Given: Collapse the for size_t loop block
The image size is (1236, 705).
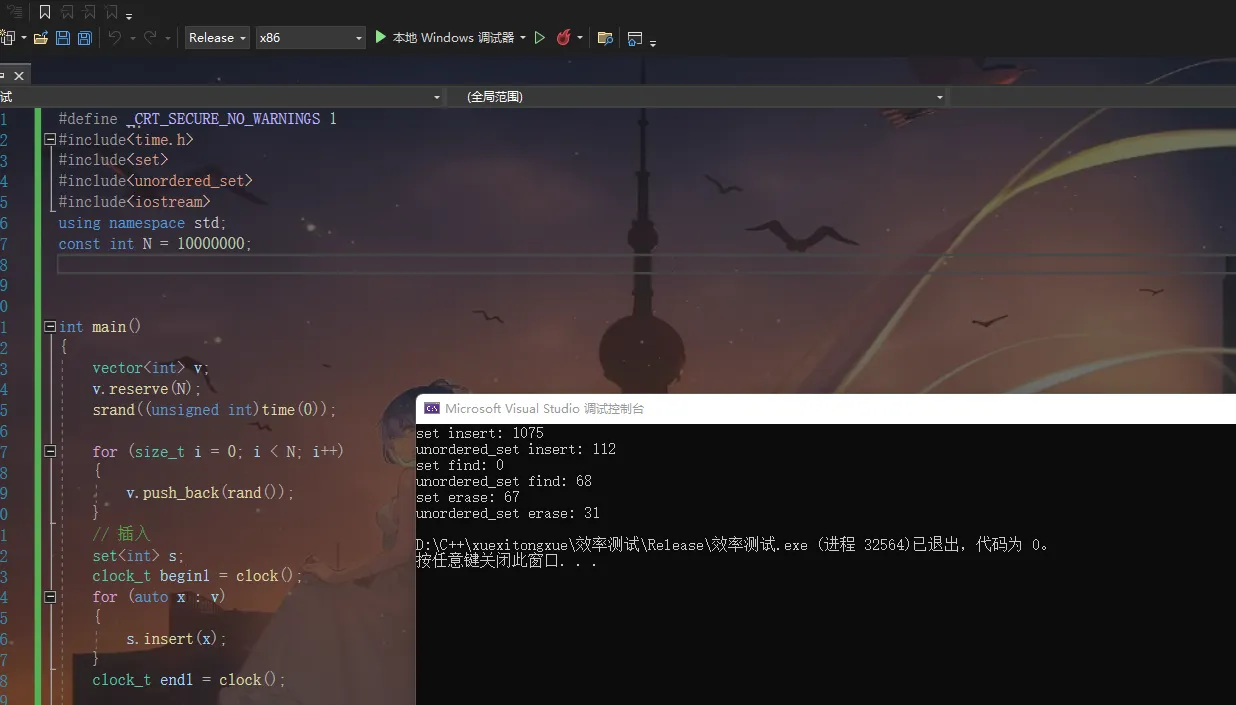Looking at the screenshot, I should point(50,452).
